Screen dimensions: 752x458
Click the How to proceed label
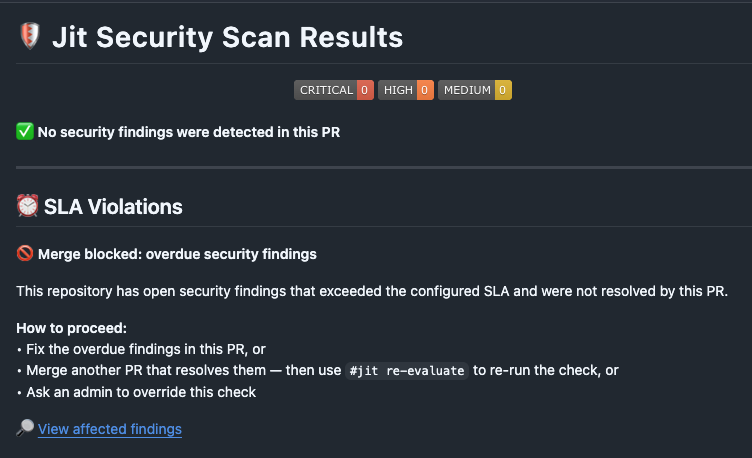71,328
